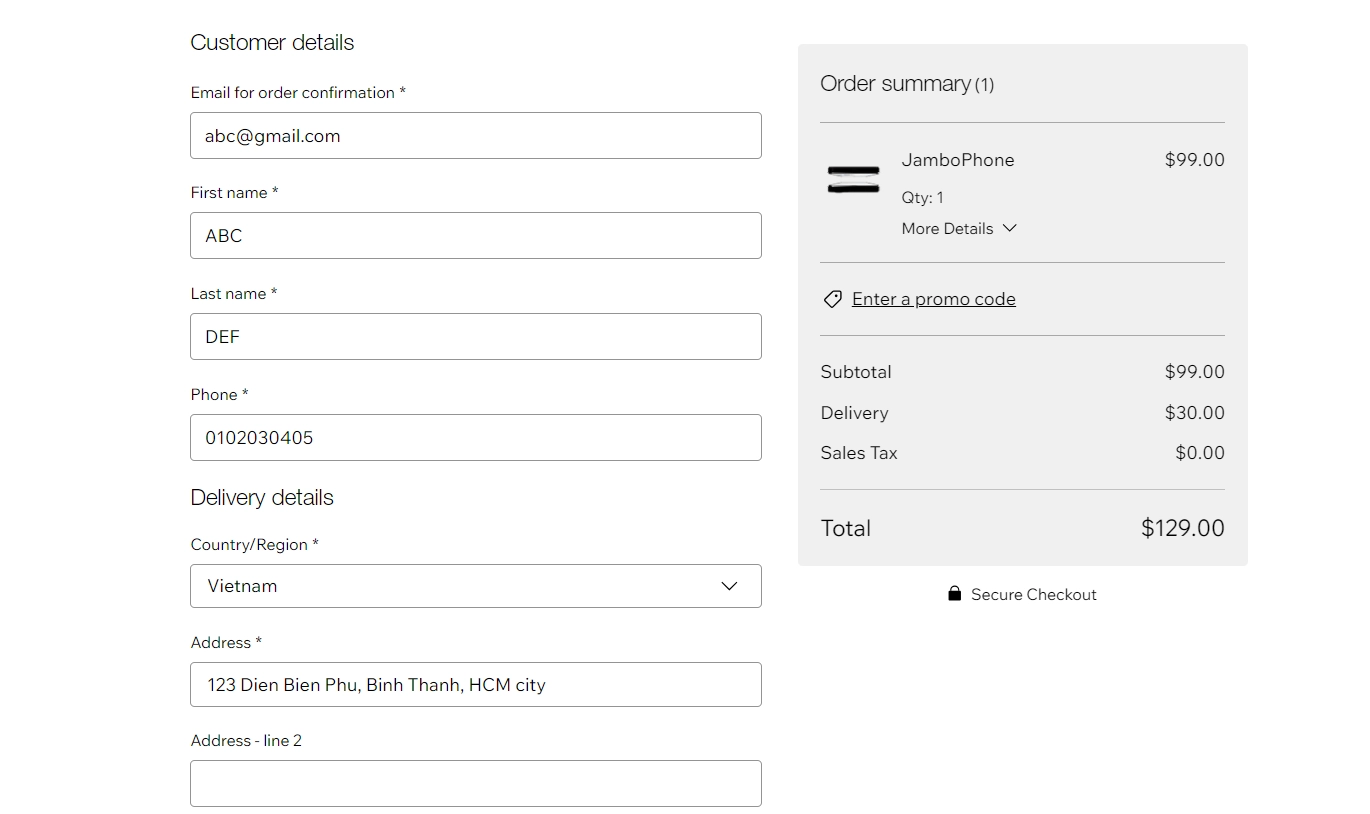The image size is (1370, 814).
Task: Click the Delivery details heading
Action: 262,498
